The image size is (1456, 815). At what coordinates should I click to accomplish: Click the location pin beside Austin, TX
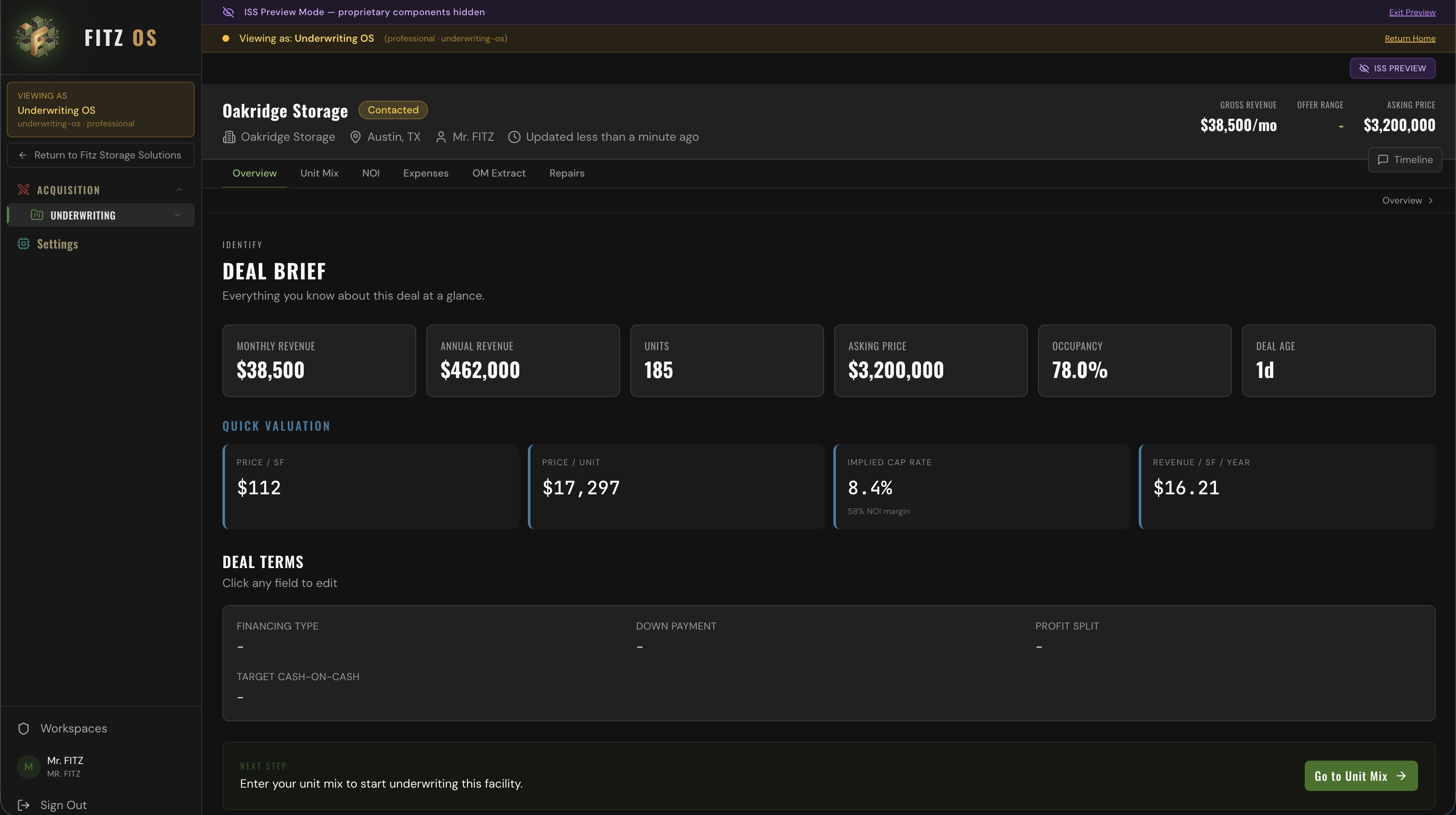[x=355, y=137]
